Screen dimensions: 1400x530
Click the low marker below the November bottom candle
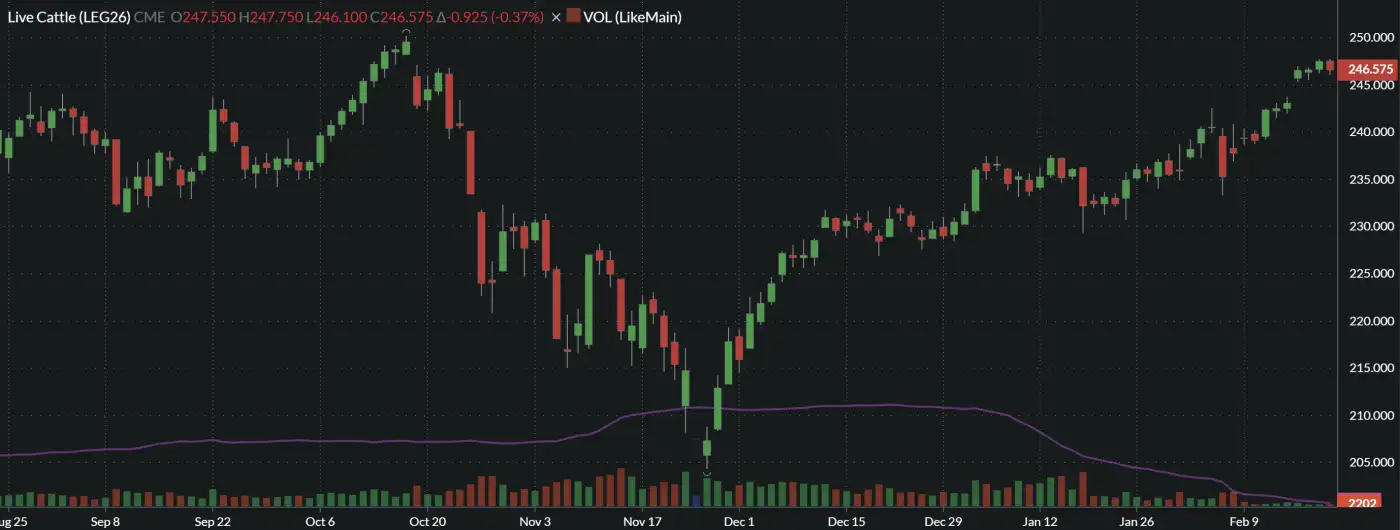point(706,473)
